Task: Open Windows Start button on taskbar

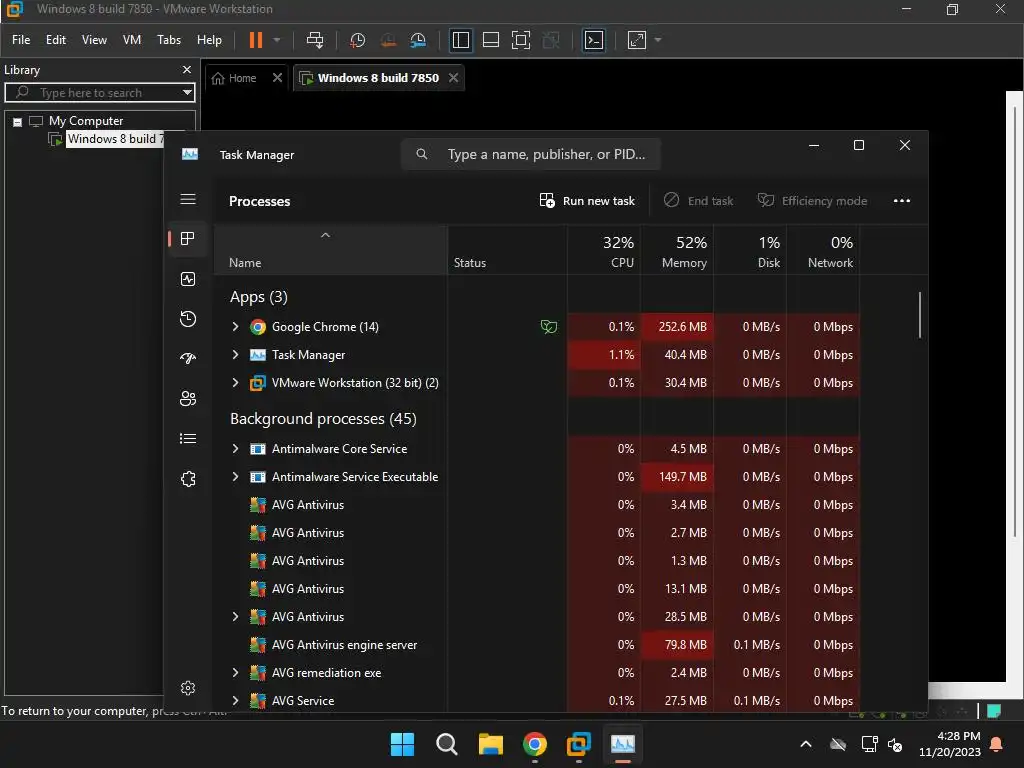Action: [402, 744]
